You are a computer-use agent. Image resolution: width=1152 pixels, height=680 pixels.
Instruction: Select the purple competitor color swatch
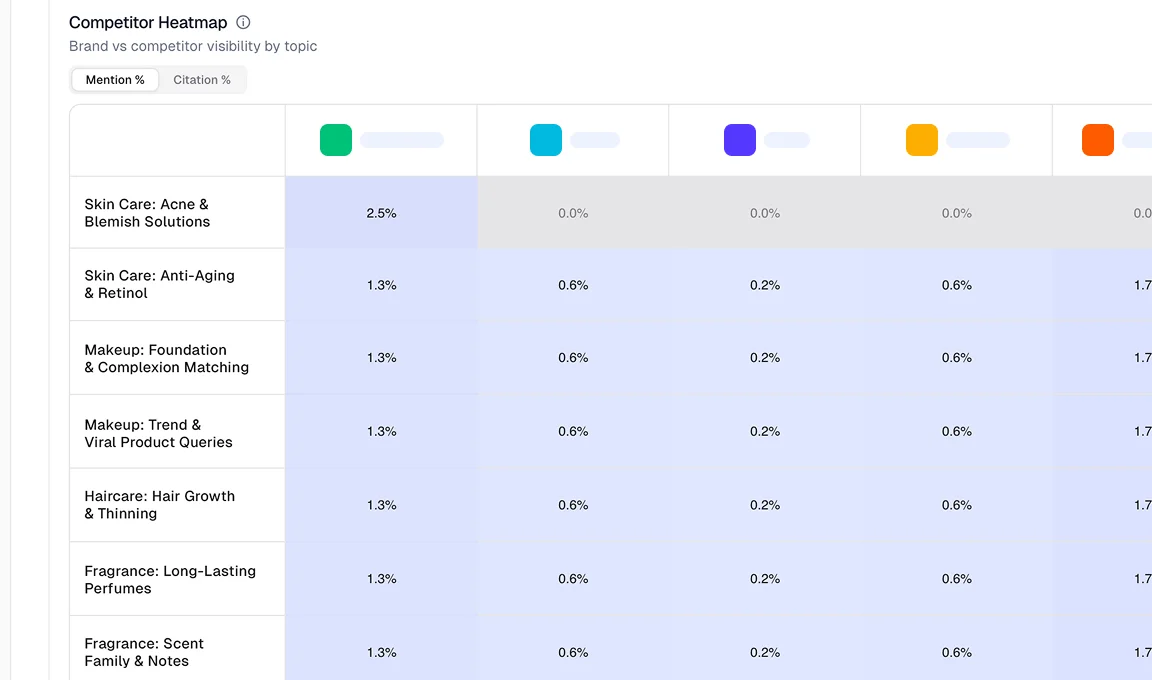[739, 140]
